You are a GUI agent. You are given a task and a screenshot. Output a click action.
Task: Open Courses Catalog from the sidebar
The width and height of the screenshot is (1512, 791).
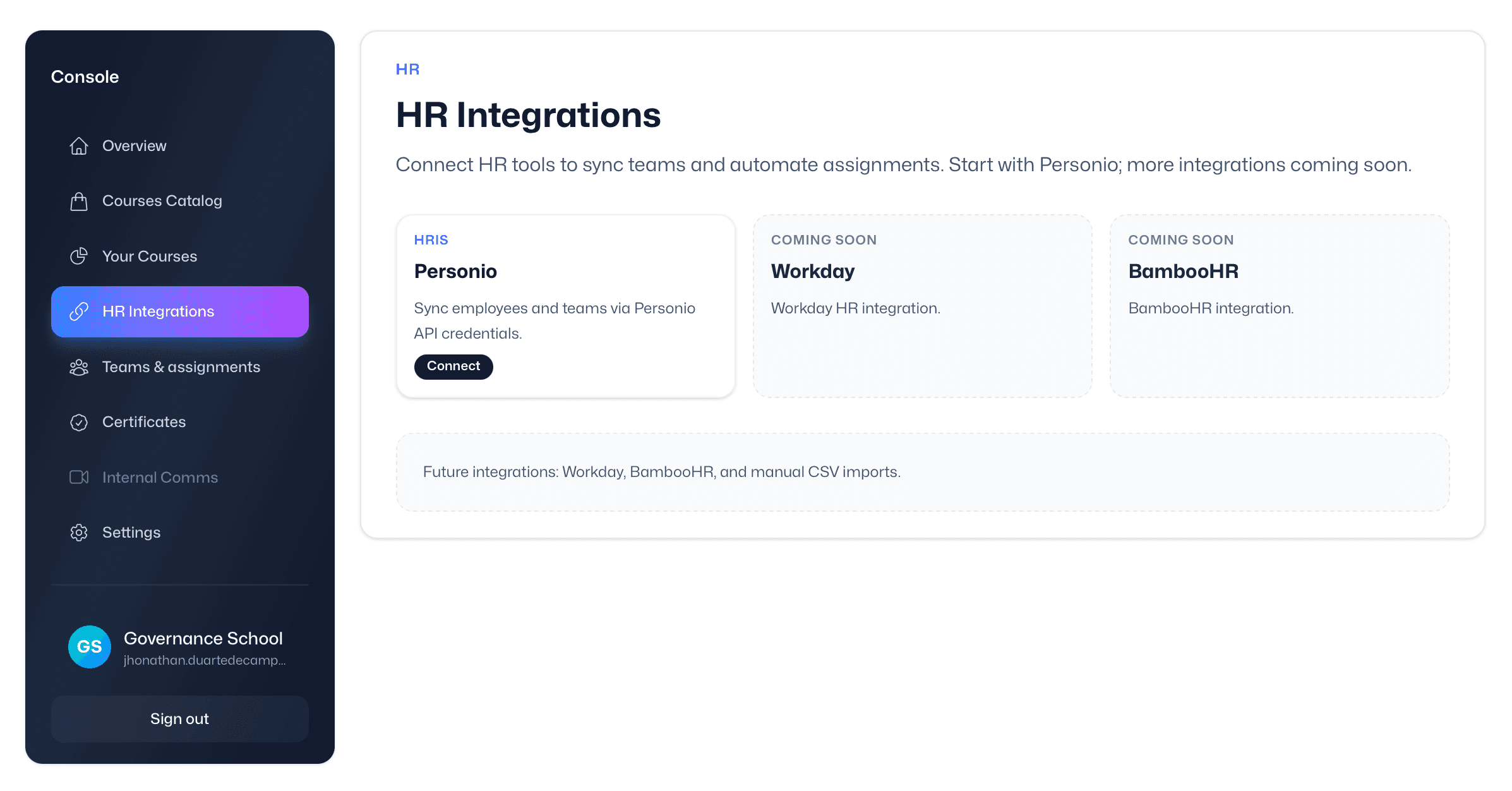162,201
